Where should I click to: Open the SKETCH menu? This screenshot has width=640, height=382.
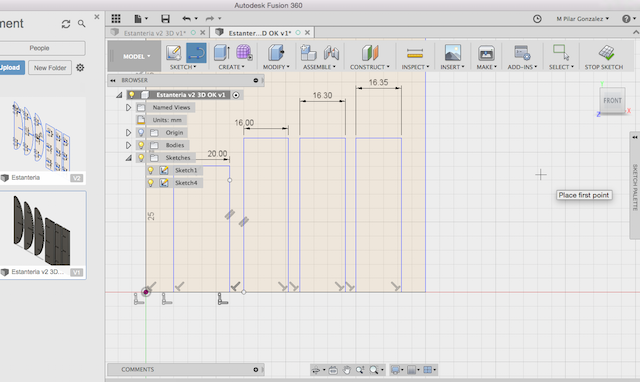(183, 67)
